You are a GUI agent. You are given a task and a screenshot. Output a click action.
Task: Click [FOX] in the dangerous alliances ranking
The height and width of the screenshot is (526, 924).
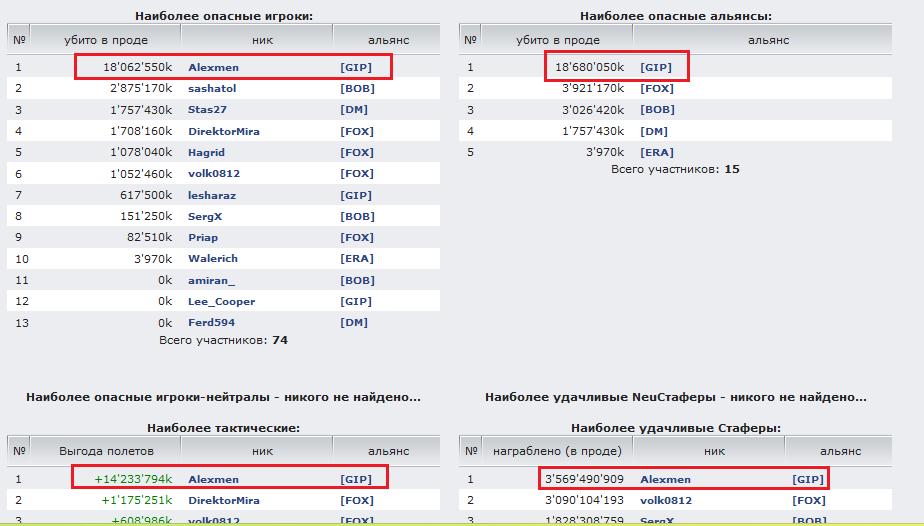pos(657,89)
